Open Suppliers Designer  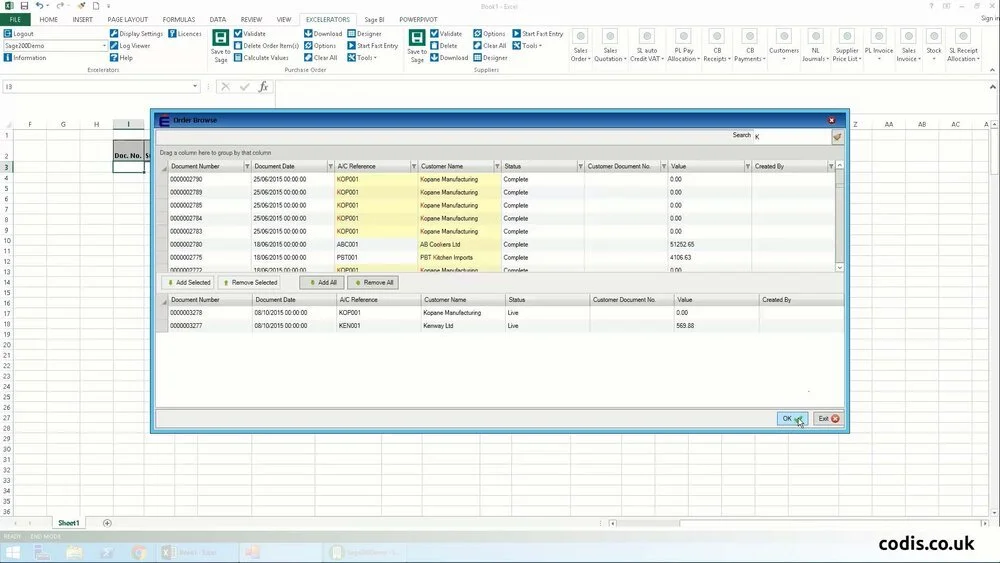(490, 58)
